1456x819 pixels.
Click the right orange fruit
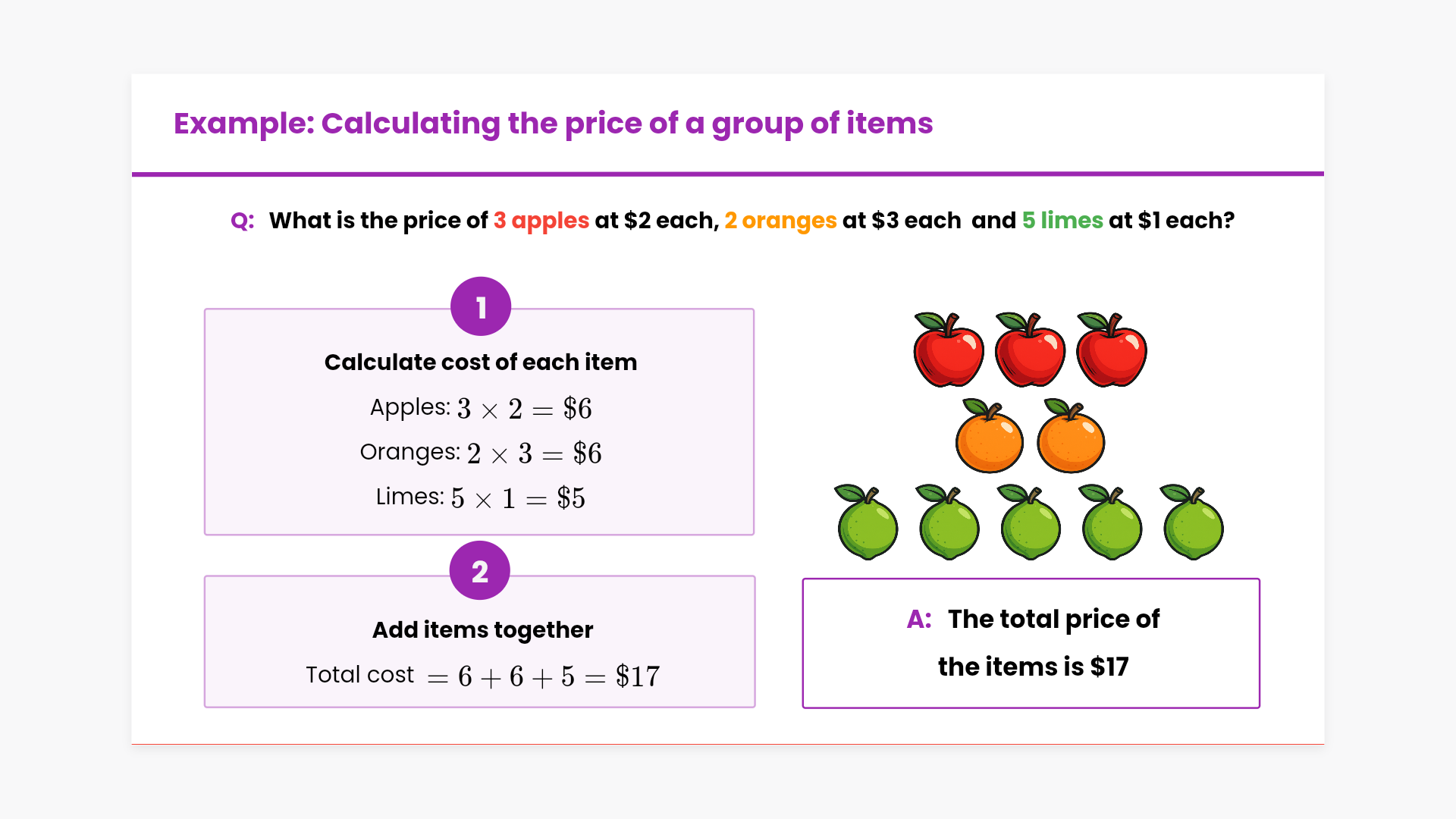click(1070, 438)
